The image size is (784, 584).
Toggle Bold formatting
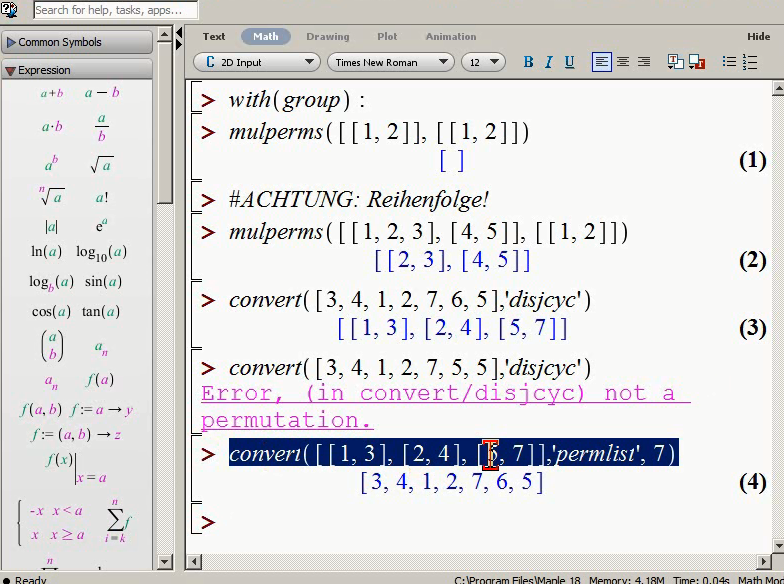[x=528, y=62]
